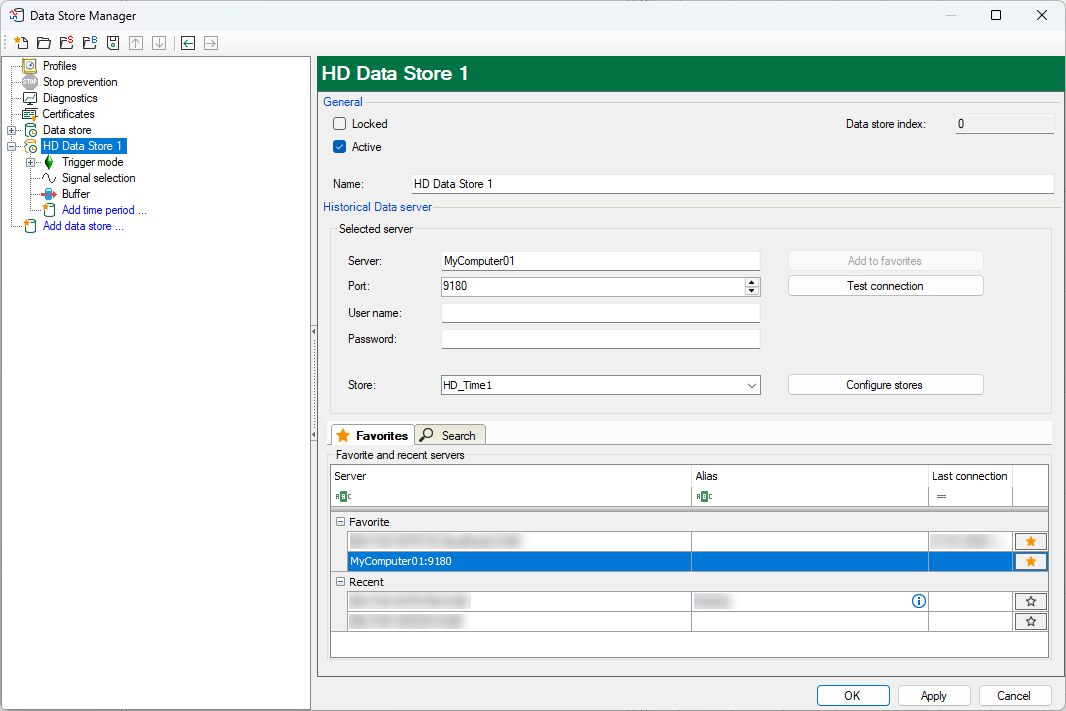Image resolution: width=1066 pixels, height=711 pixels.
Task: Open the Store dropdown showing HD_Time1
Action: [x=751, y=385]
